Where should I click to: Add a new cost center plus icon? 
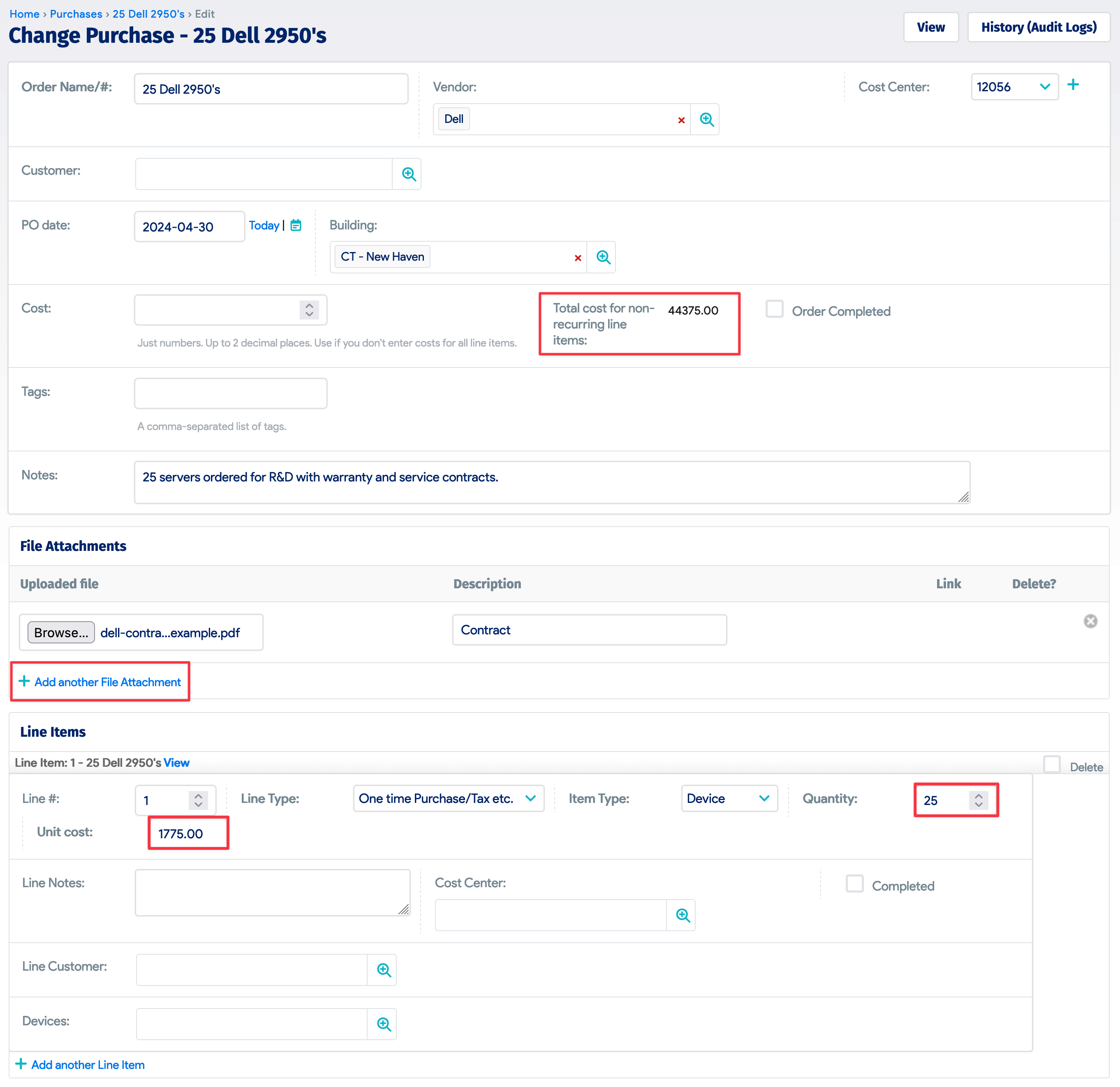[x=1073, y=85]
